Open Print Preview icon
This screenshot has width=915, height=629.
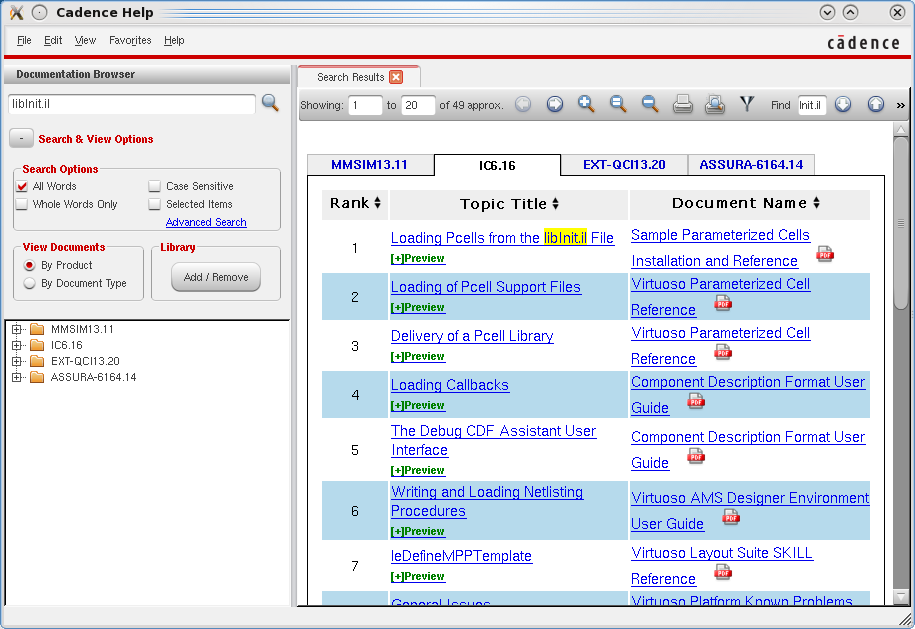(714, 104)
